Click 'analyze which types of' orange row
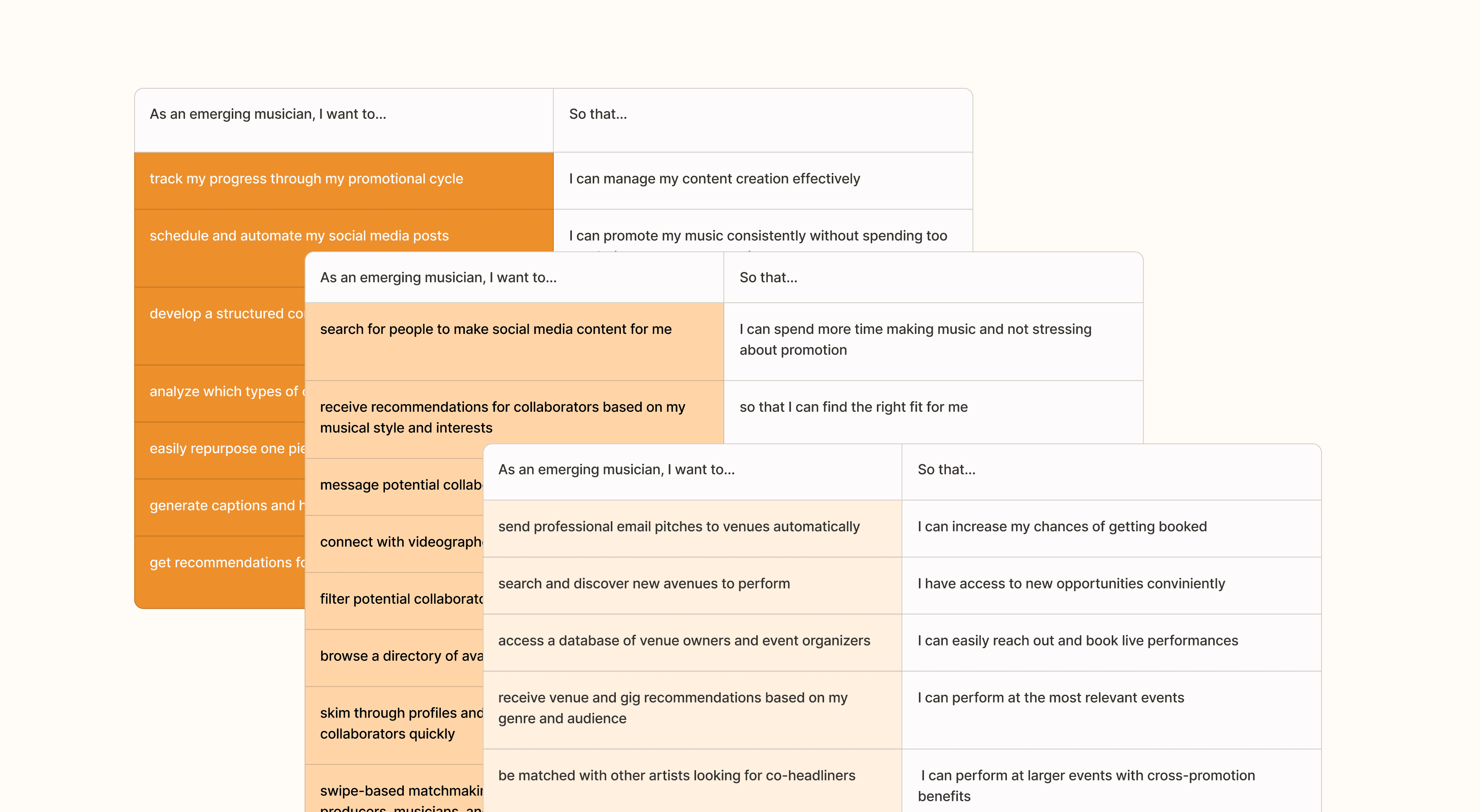 click(x=219, y=393)
